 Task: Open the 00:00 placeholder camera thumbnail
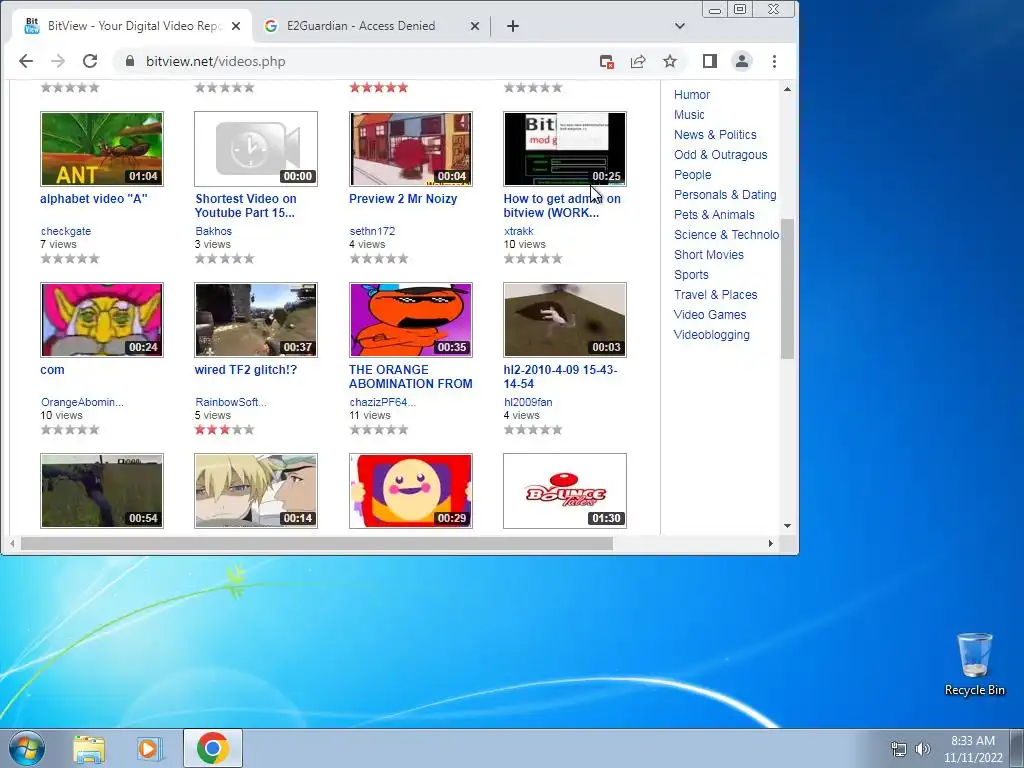256,149
